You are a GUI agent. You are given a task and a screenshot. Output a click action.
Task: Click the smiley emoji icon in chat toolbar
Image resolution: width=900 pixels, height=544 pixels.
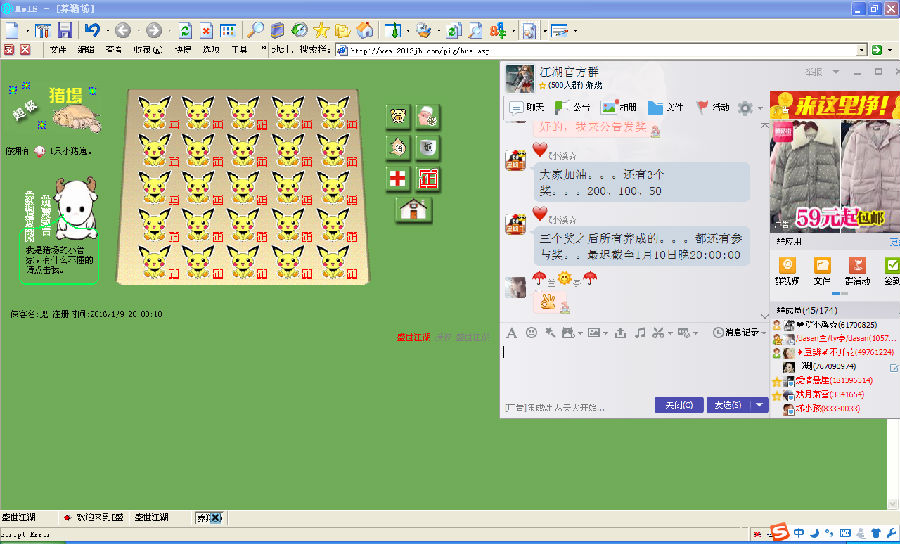532,332
